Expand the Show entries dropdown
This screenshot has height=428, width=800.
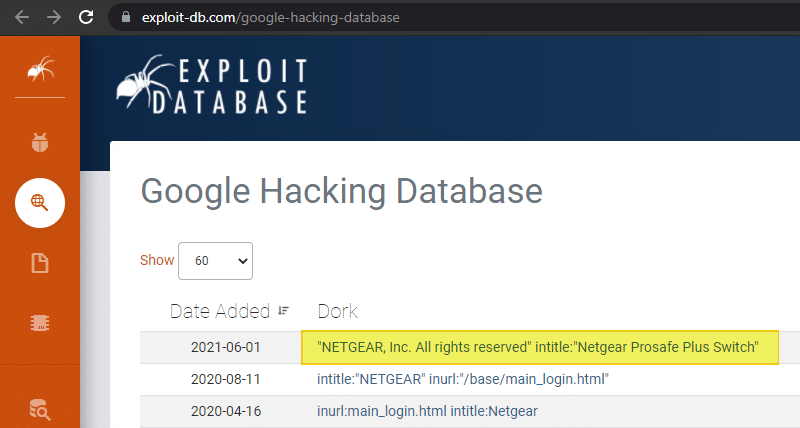(x=215, y=260)
